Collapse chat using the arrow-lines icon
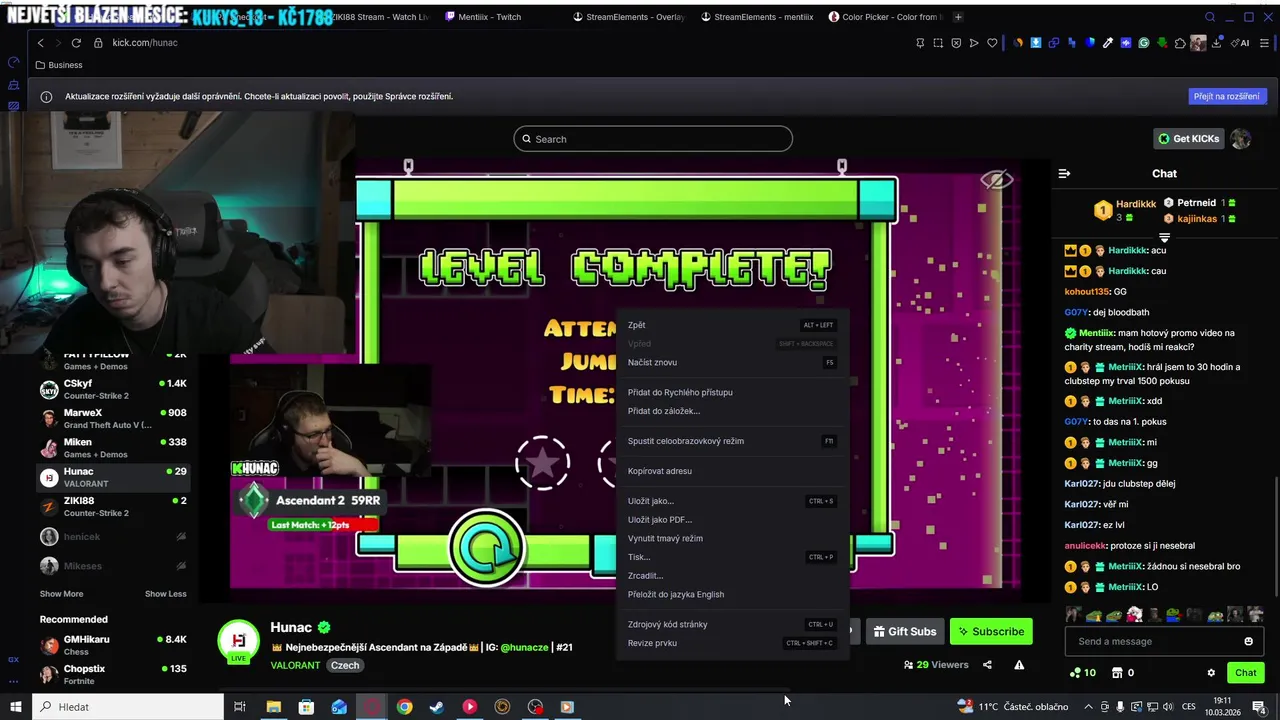 point(1064,173)
